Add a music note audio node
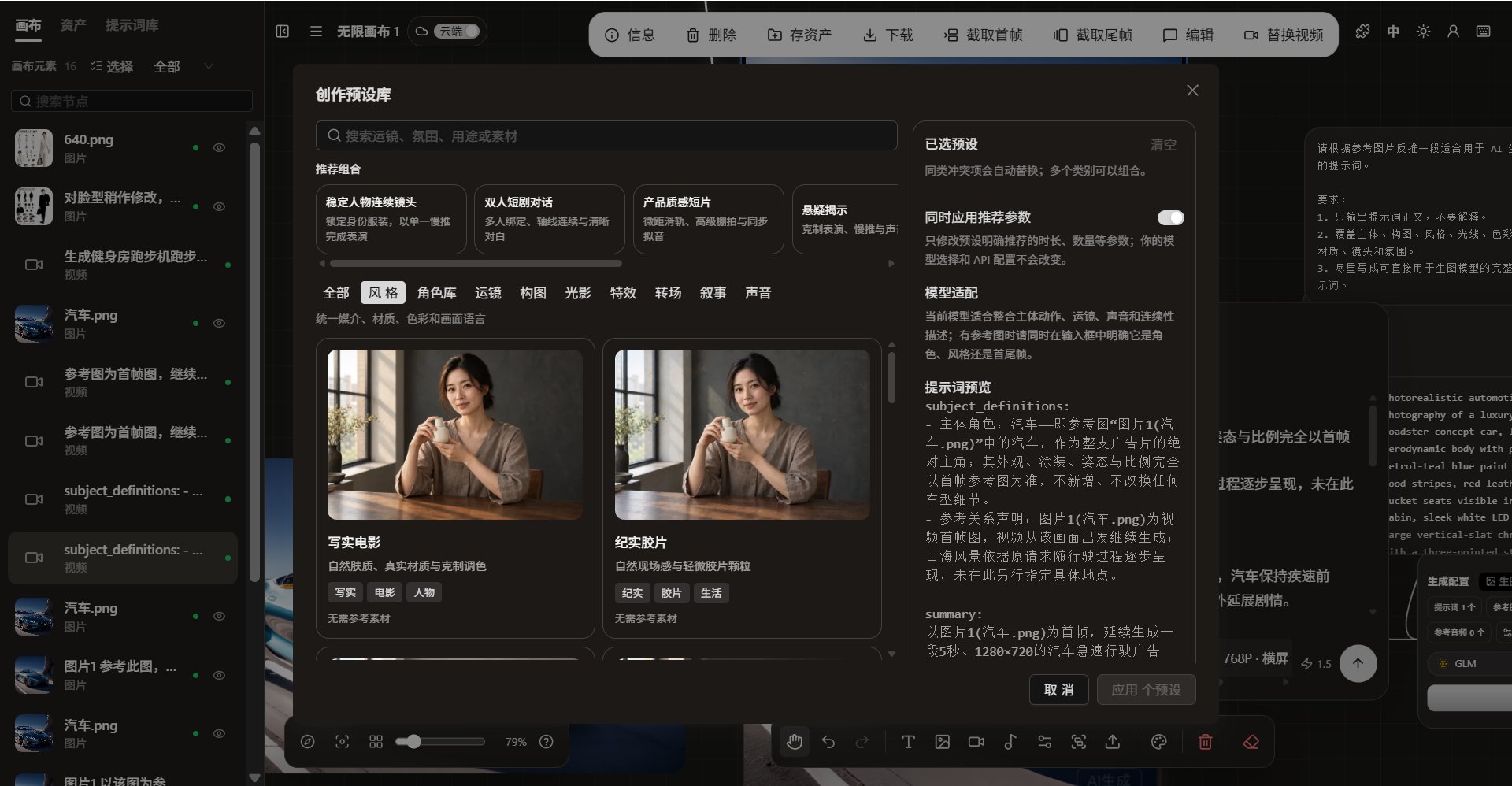Screen dimensions: 1512x786 click(x=1010, y=742)
